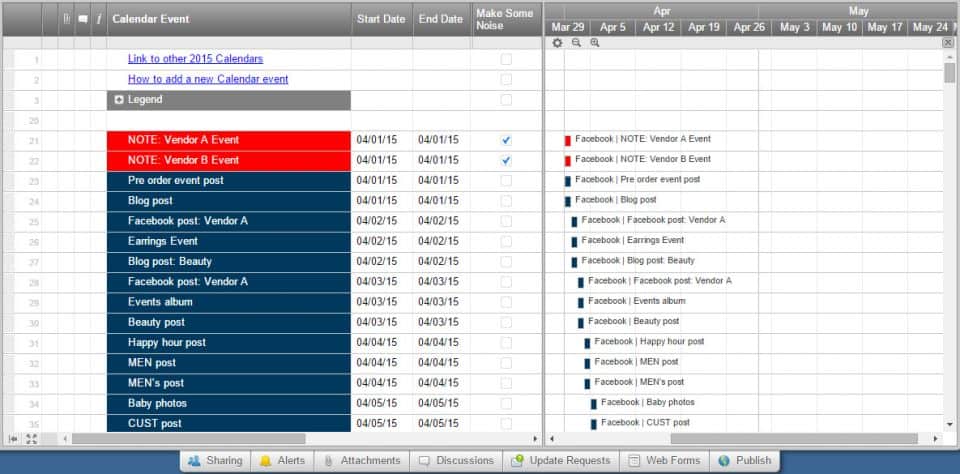This screenshot has height=474, width=960.
Task: Select the Earrings Event cell
Action: pyautogui.click(x=229, y=241)
